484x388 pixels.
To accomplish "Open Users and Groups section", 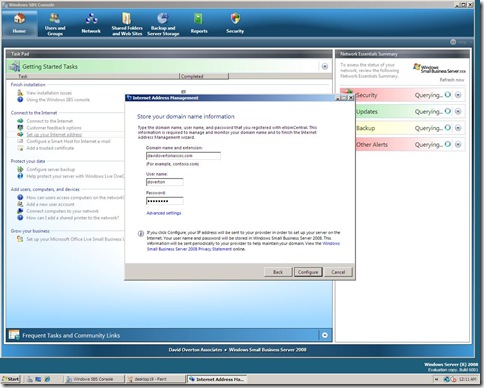I will point(55,24).
